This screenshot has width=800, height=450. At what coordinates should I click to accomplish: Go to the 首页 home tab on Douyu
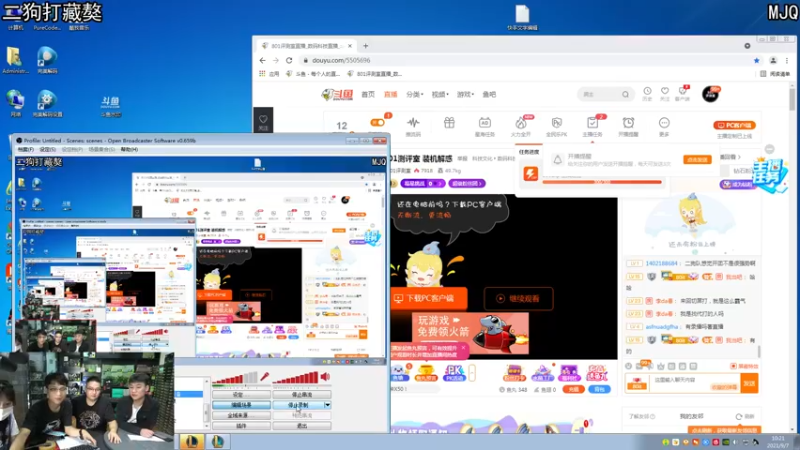[x=368, y=94]
